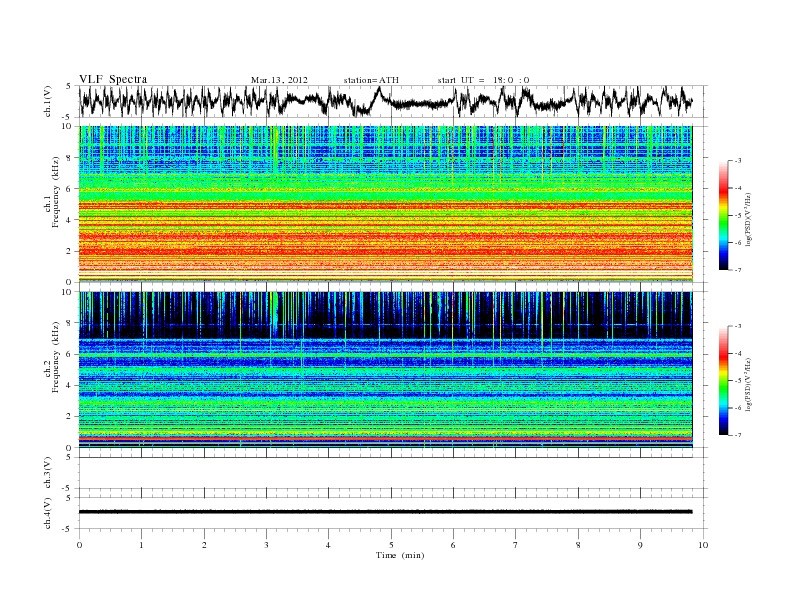The height and width of the screenshot is (612, 792).
Task: Click the "10" tick on the time axis
Action: pyautogui.click(x=703, y=545)
